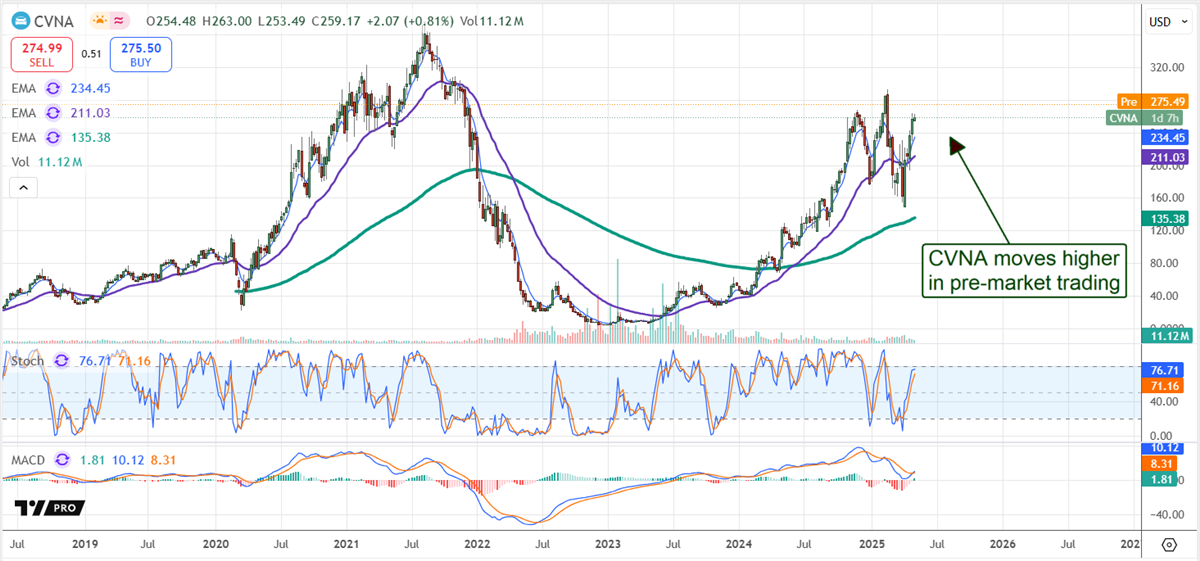This screenshot has width=1200, height=561.
Task: Collapse the indicator legend with chevron
Action: [23, 187]
